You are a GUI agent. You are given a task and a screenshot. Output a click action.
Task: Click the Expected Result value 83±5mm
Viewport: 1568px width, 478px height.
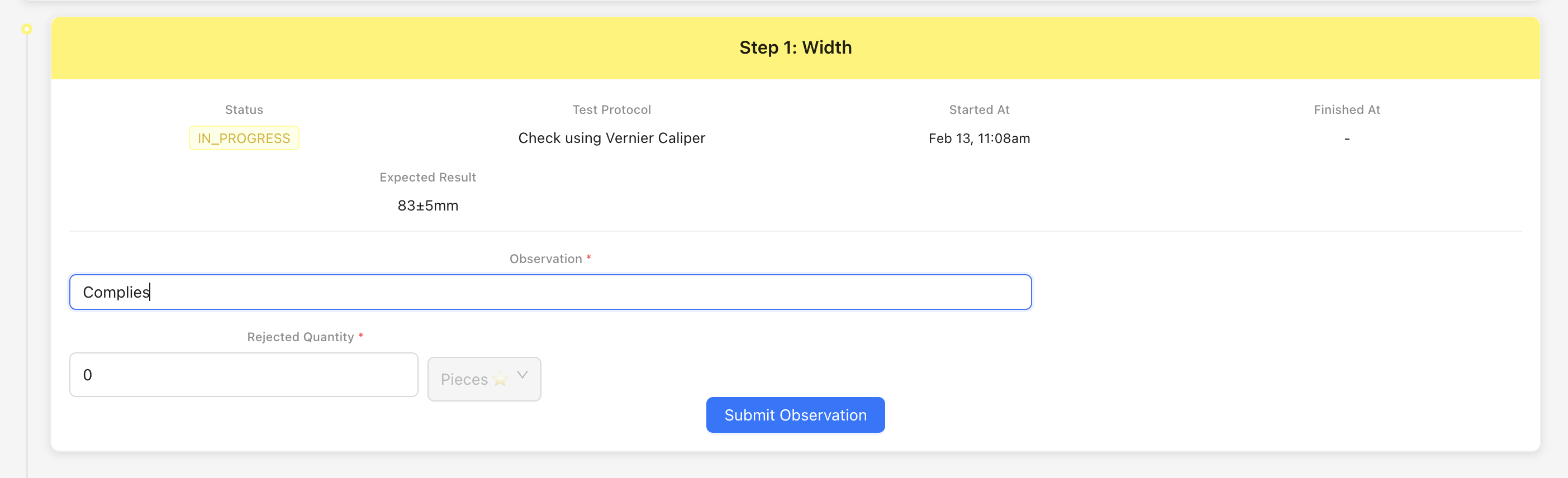coord(427,205)
